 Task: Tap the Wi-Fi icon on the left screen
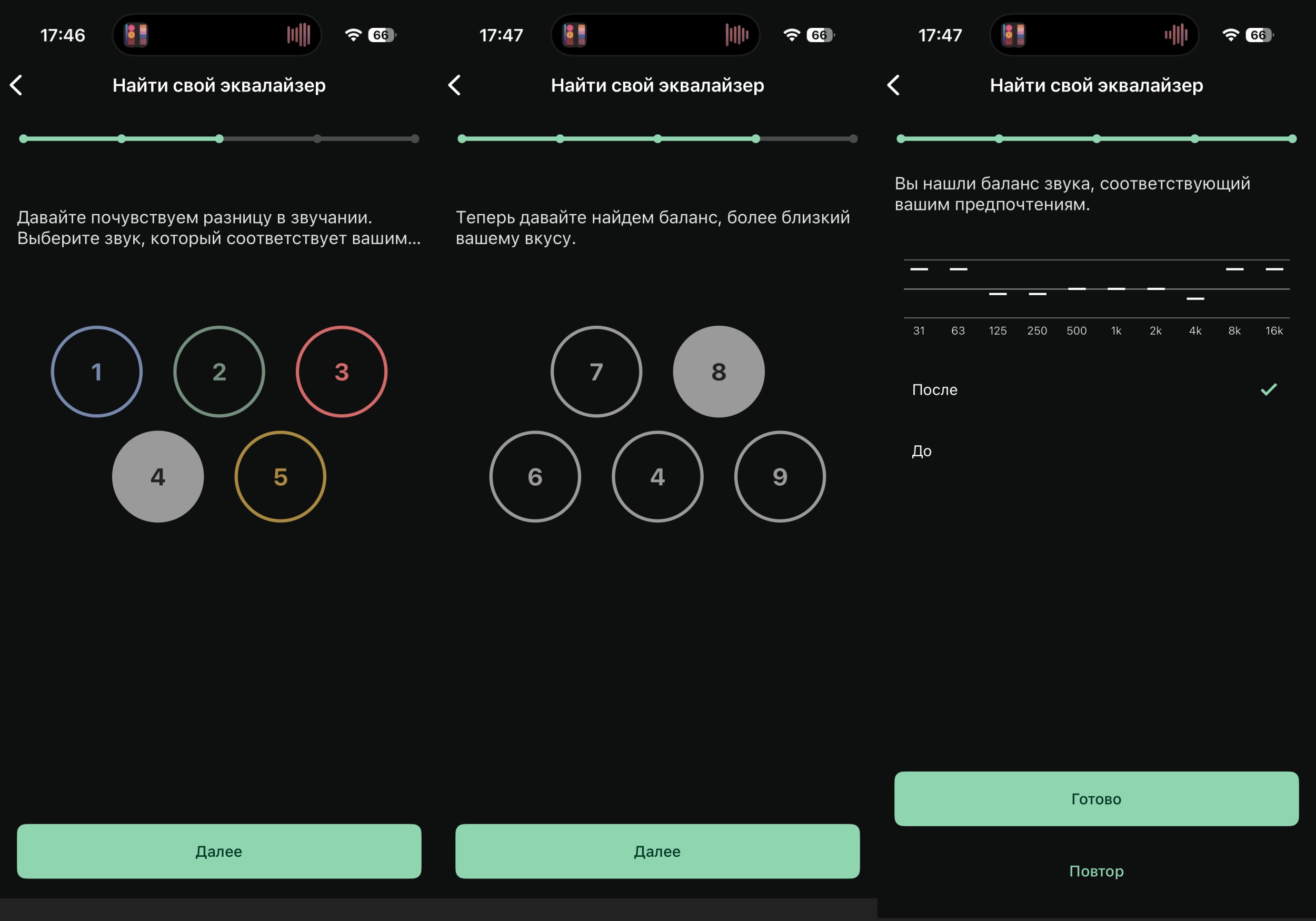(353, 35)
